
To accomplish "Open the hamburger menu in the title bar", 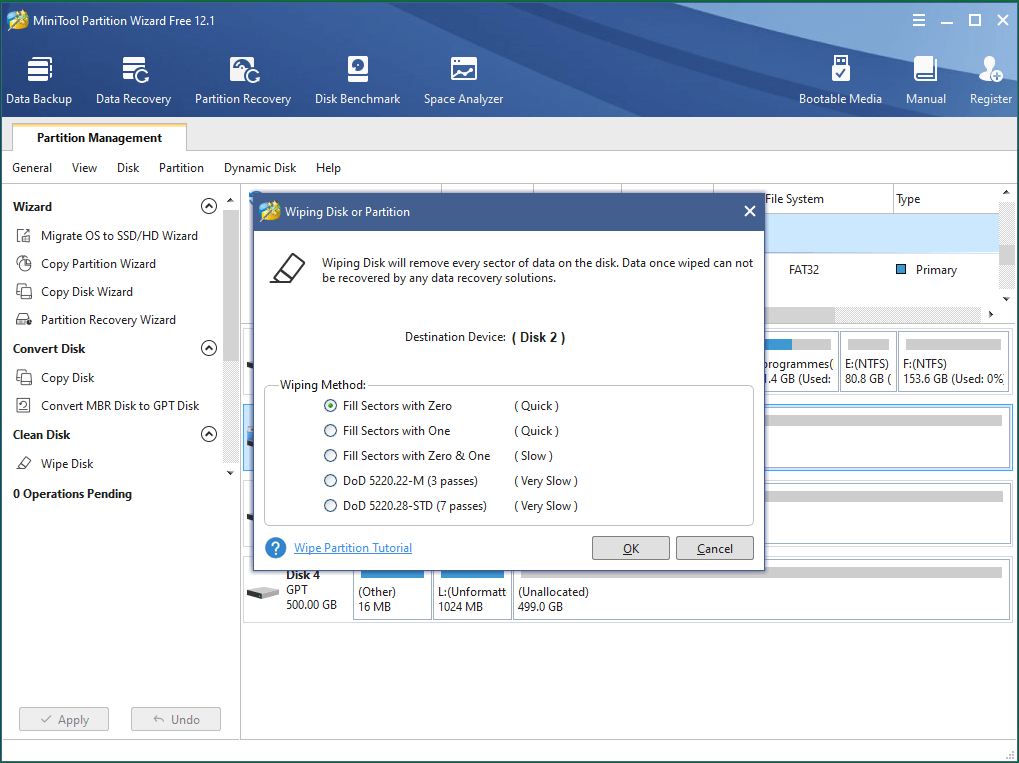I will [x=919, y=20].
